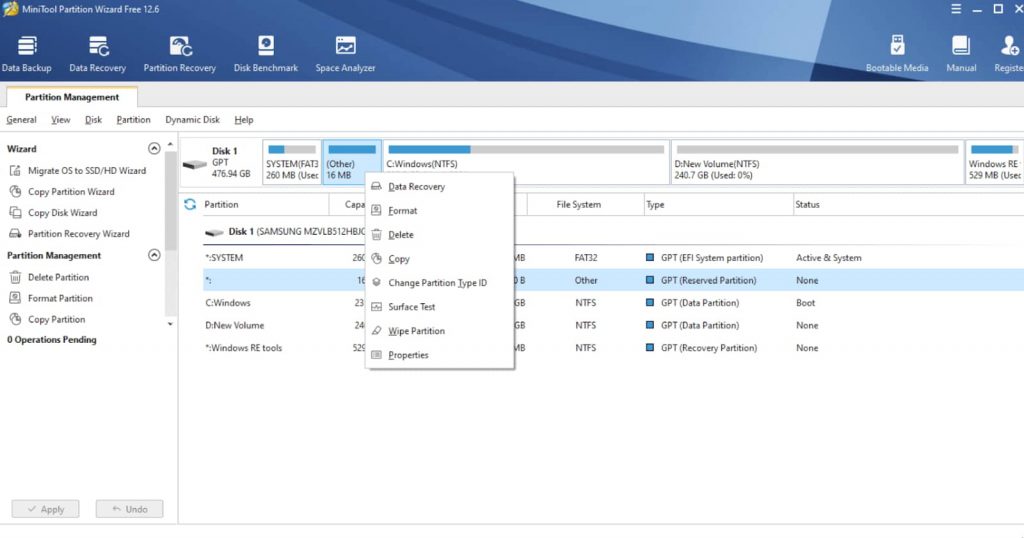The height and width of the screenshot is (538, 1024).
Task: Open the Partition Recovery tool
Action: [x=180, y=54]
